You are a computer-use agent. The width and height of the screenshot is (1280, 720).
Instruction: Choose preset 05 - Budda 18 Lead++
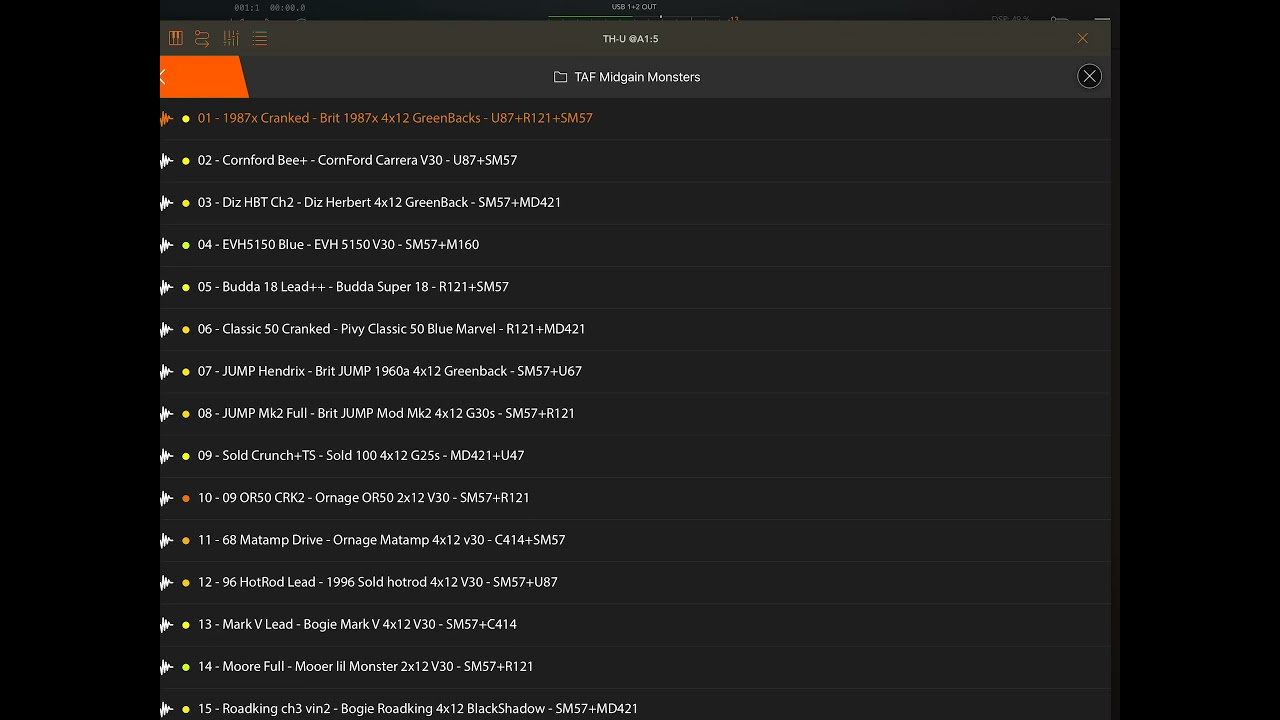click(x=353, y=287)
